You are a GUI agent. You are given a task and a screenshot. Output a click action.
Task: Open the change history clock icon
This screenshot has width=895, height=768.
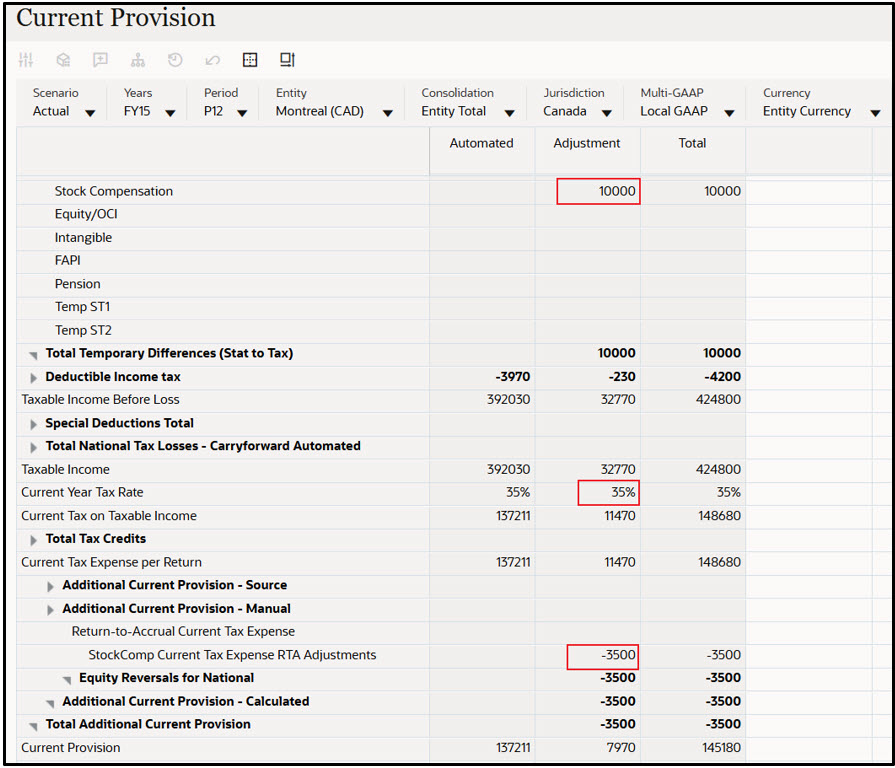pyautogui.click(x=175, y=59)
